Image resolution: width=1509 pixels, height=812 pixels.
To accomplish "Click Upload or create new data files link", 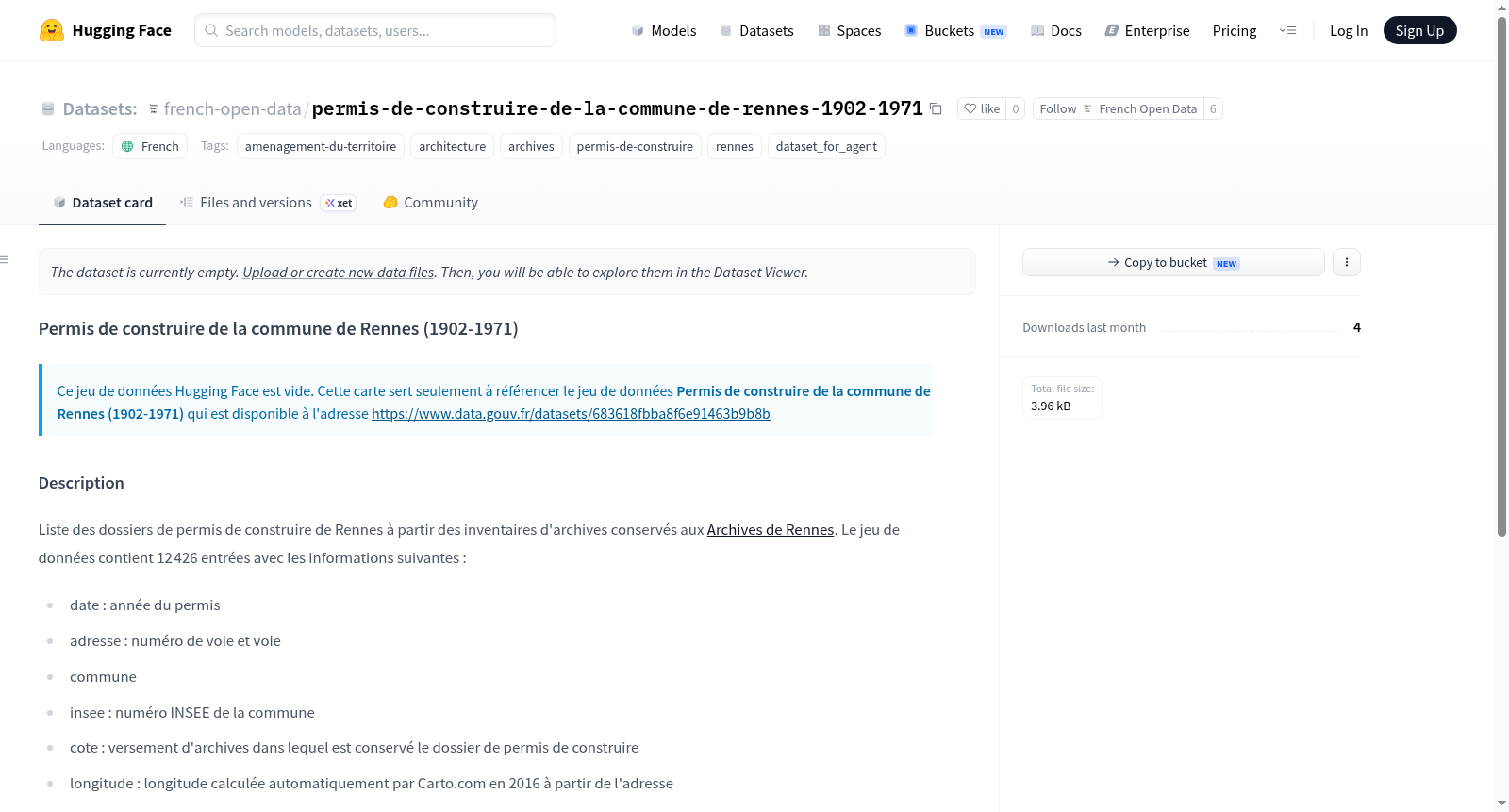I will tap(339, 272).
